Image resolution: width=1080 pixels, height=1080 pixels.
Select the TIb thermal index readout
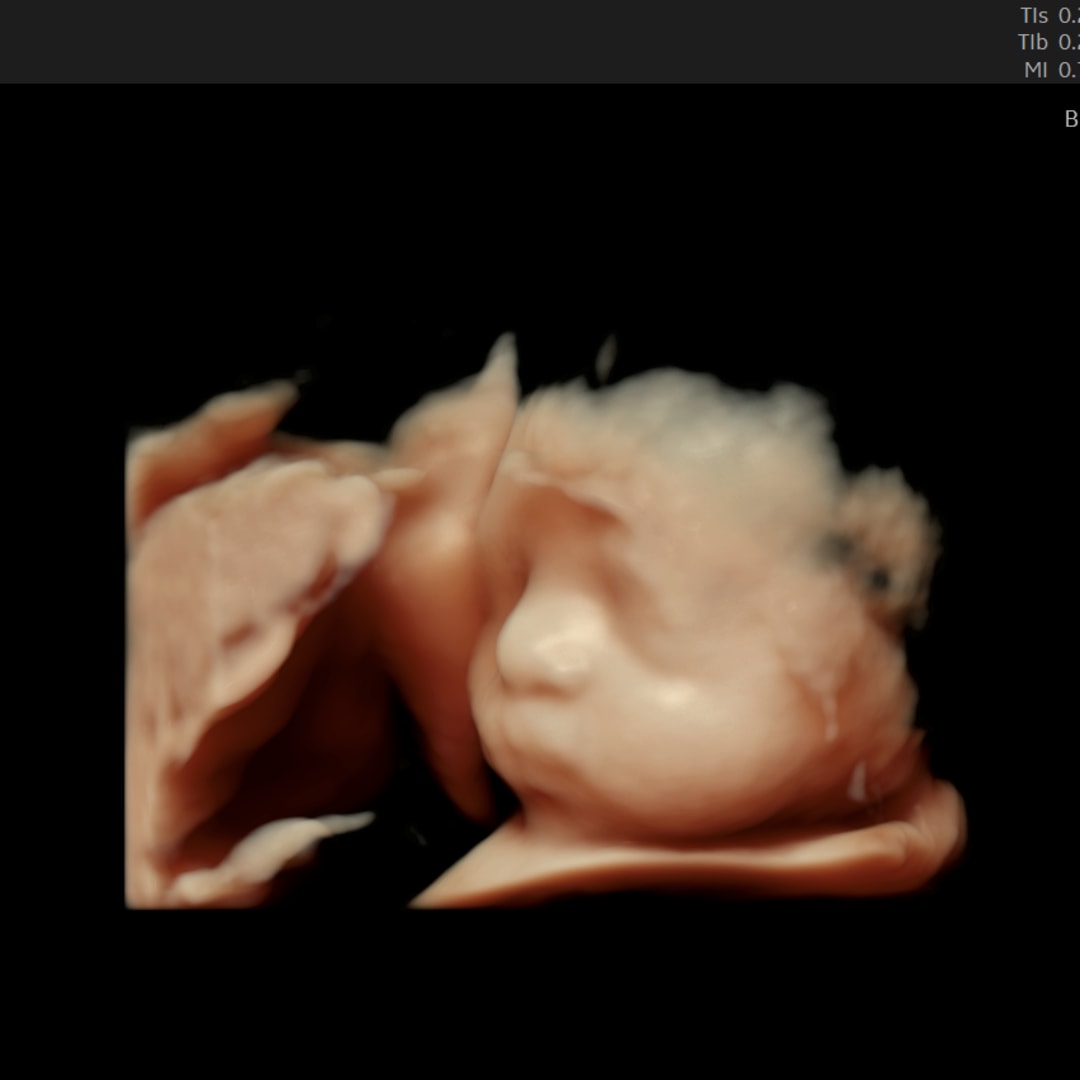pyautogui.click(x=1049, y=43)
